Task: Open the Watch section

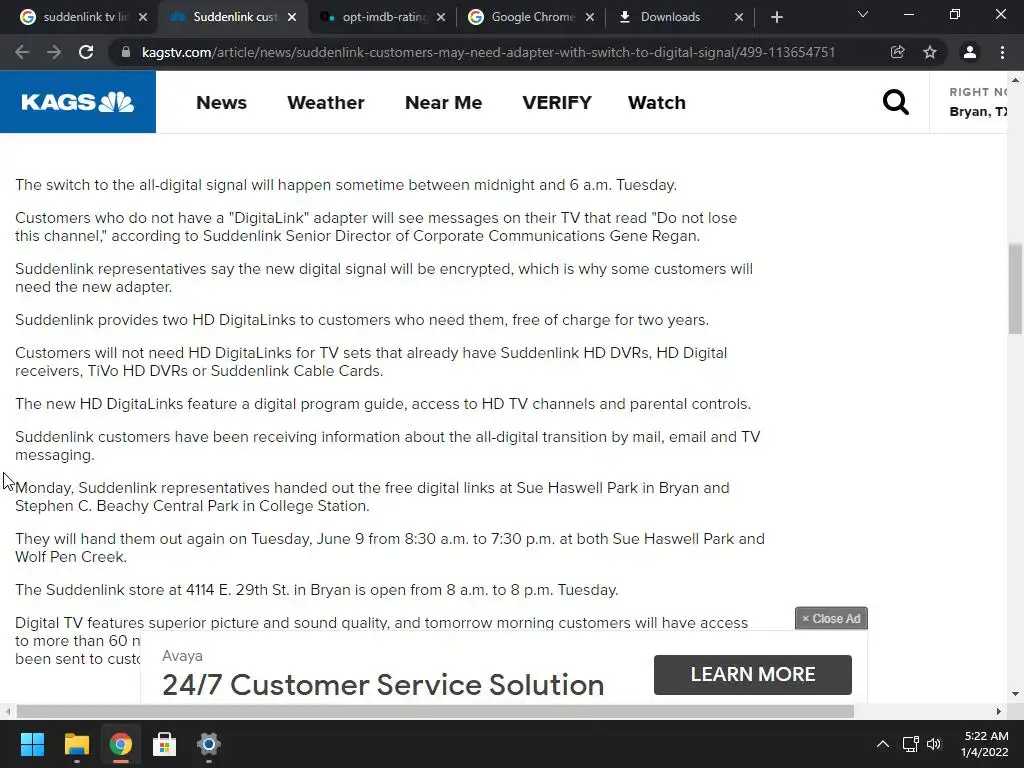Action: click(657, 103)
